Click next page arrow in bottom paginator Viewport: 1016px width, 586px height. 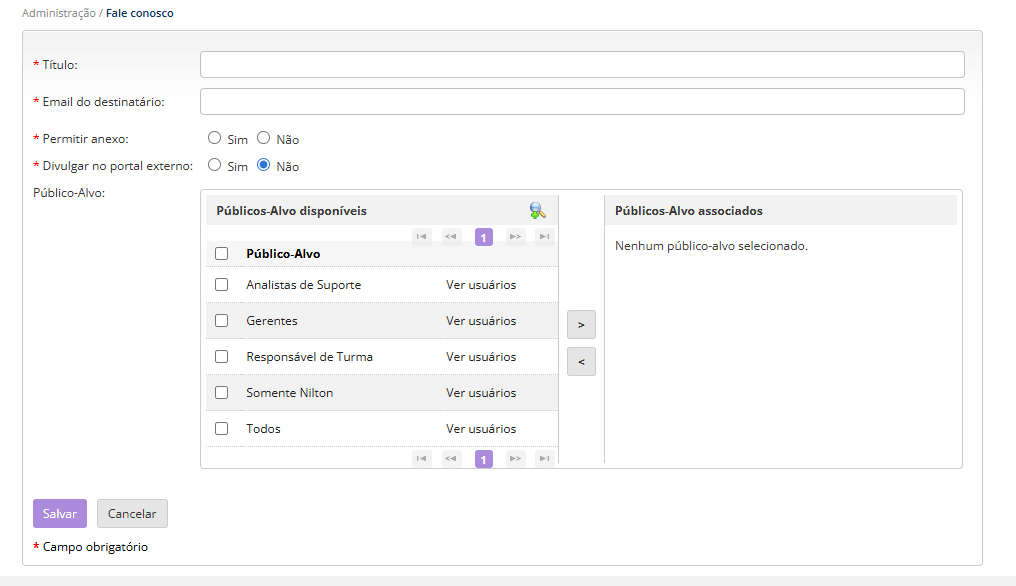515,459
